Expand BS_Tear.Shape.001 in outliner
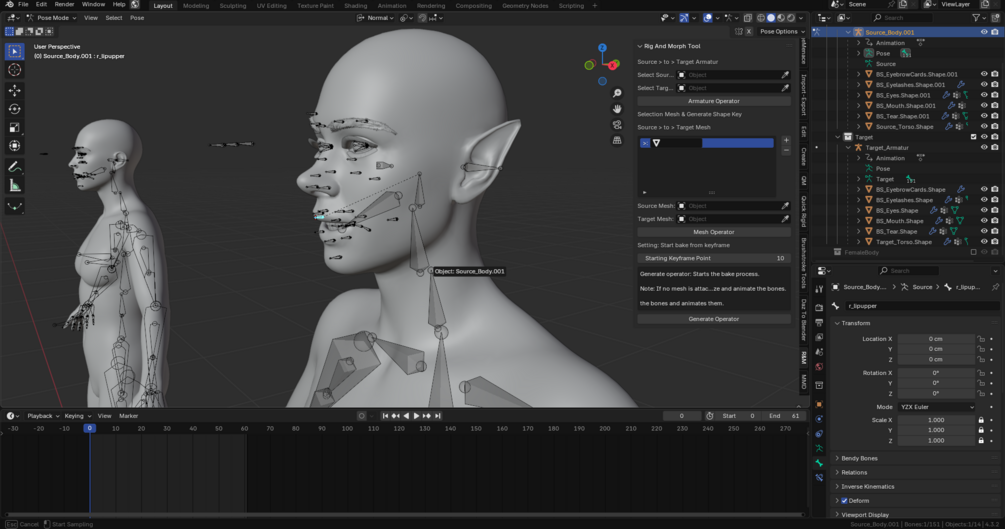The image size is (1005, 529). click(x=859, y=116)
